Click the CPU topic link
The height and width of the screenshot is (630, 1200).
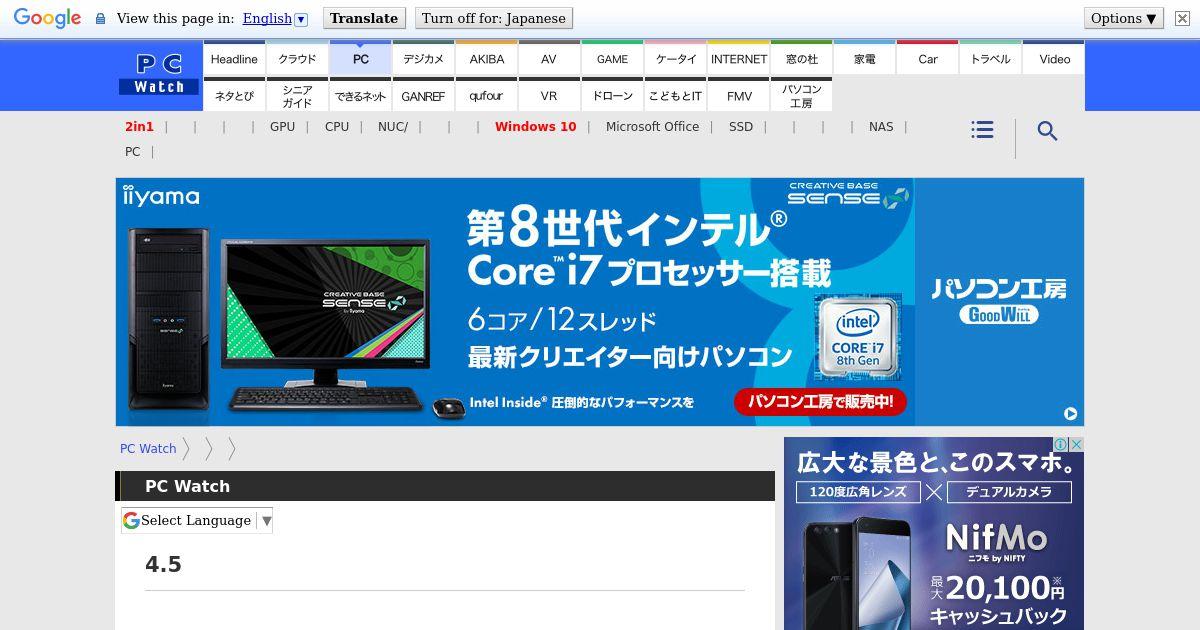337,126
